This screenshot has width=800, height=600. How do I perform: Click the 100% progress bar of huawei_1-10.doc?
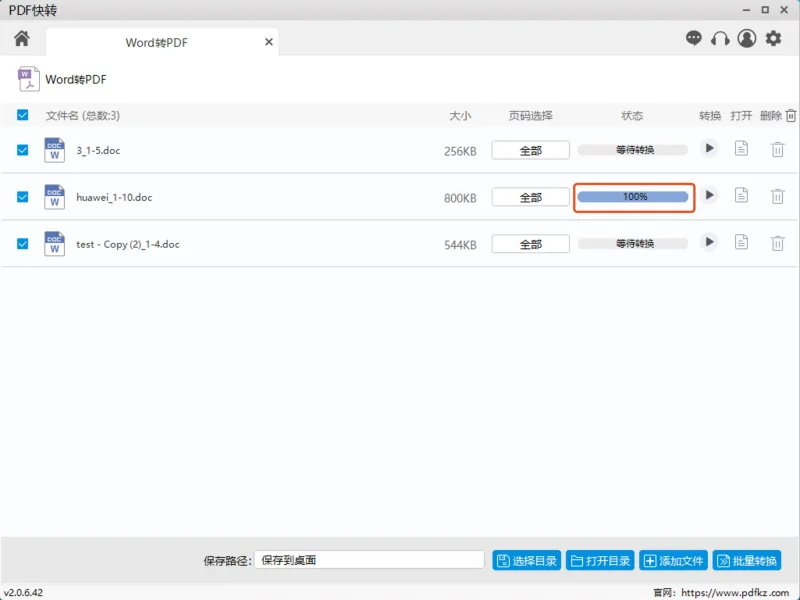coord(633,197)
